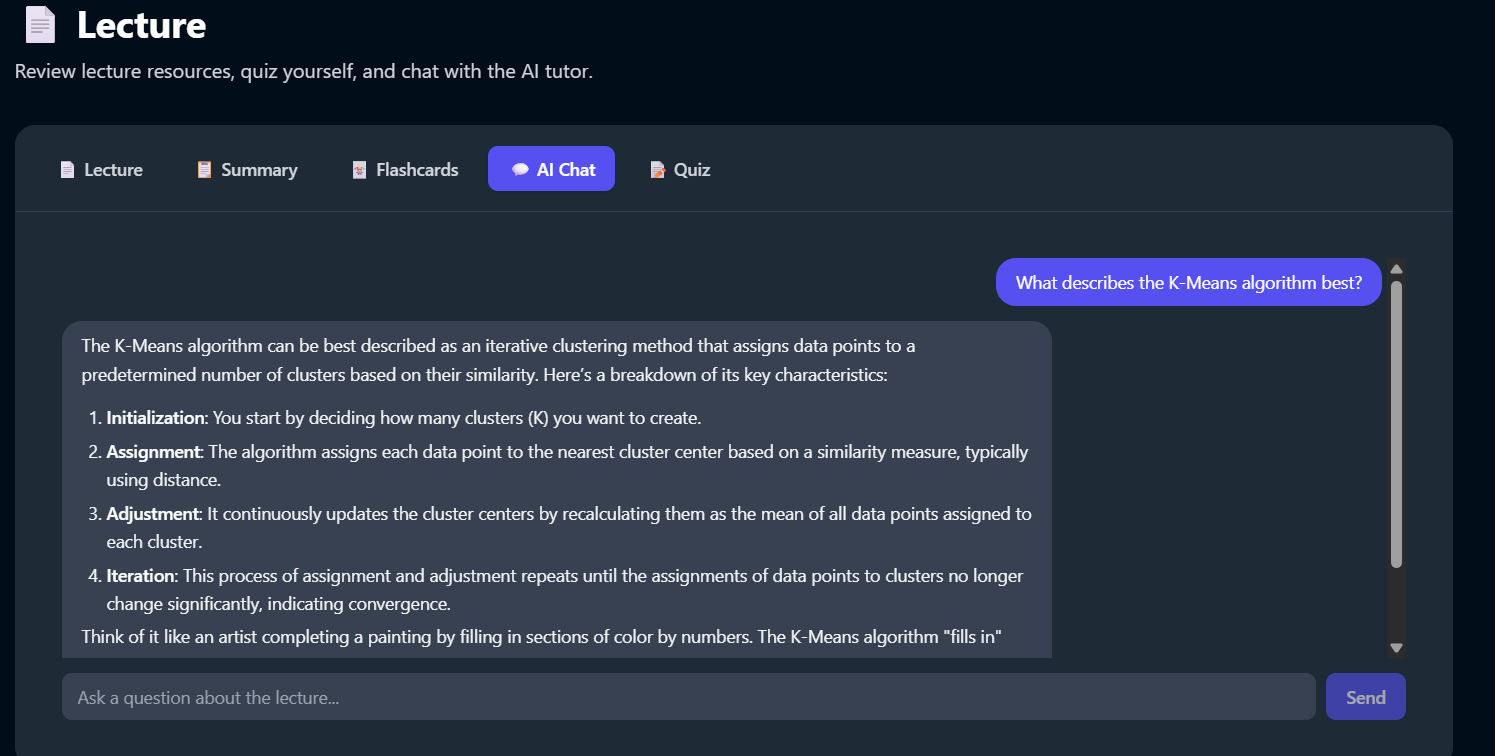Click the Lecture page title
Screen dimensions: 1495x756
point(140,25)
